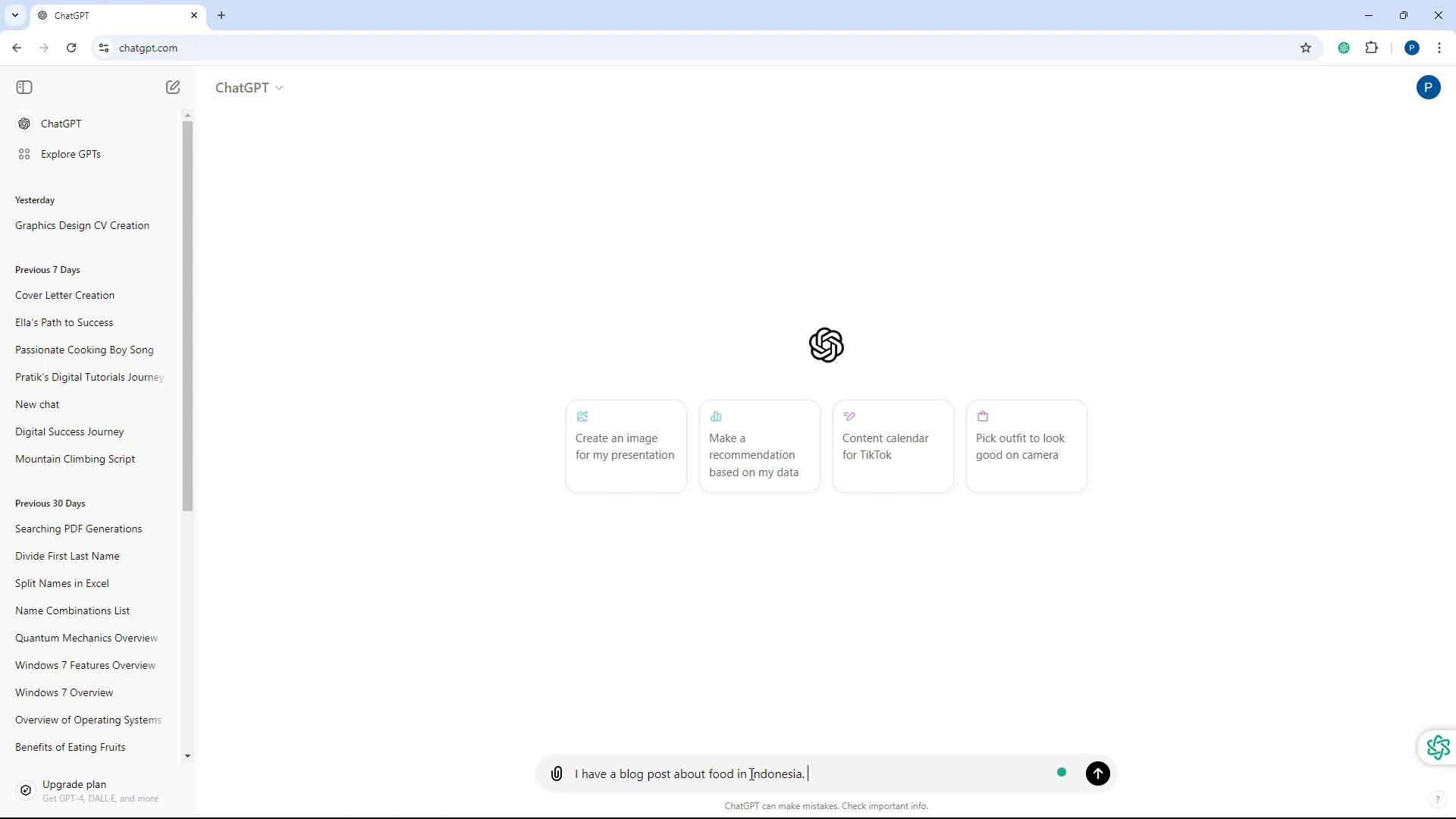This screenshot has width=1456, height=819.
Task: Open the Graphics Design CV Creation chat
Action: 82,225
